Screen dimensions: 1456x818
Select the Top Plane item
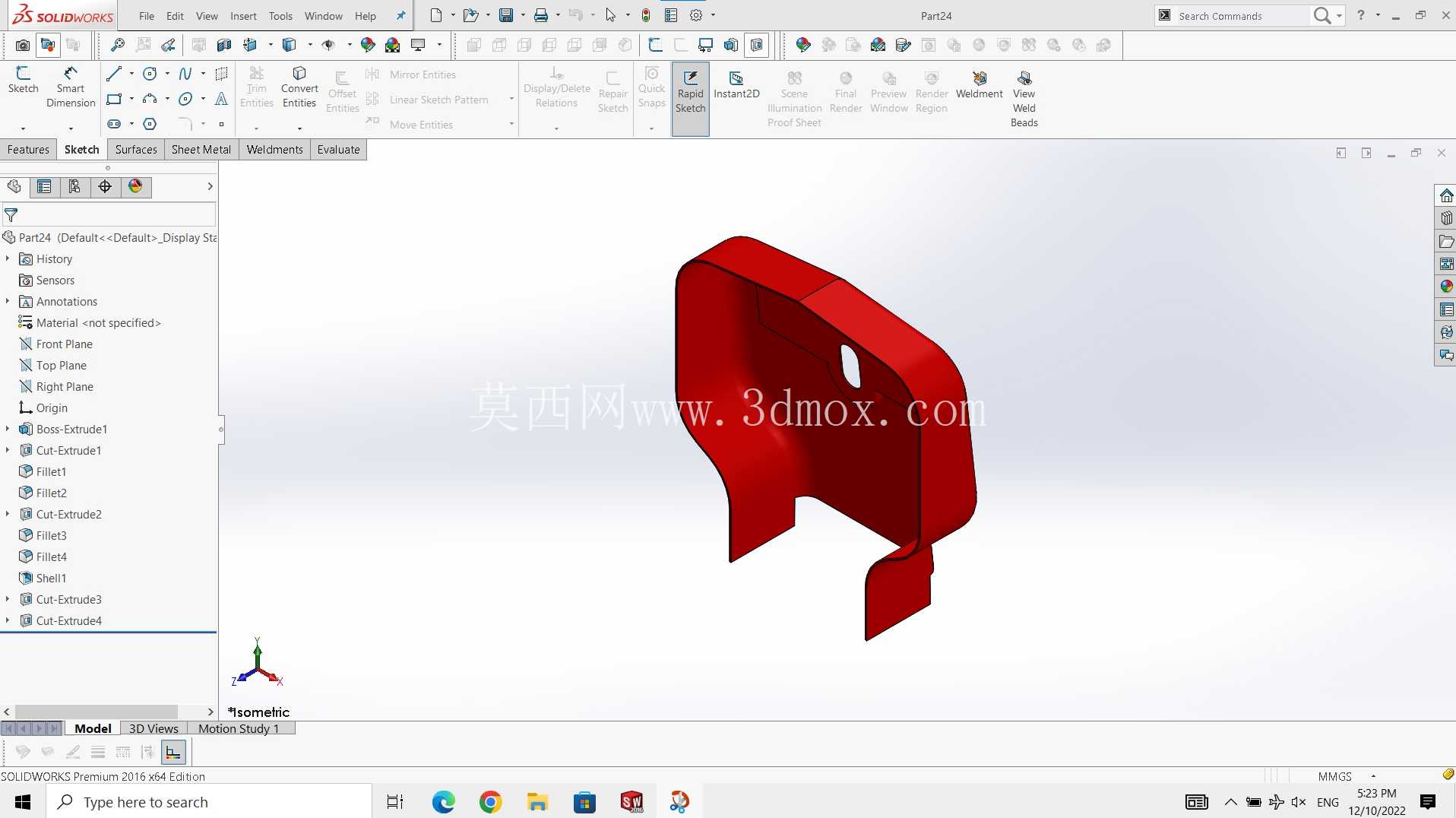click(61, 366)
